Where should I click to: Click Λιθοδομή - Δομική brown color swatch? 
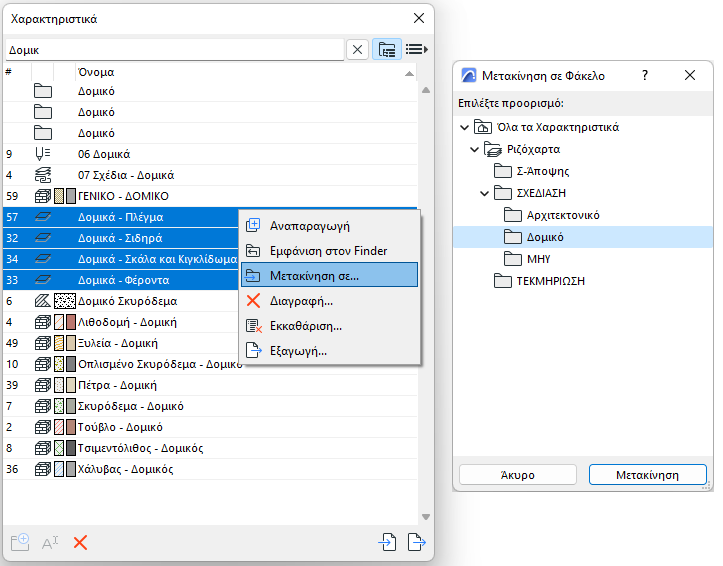71,322
